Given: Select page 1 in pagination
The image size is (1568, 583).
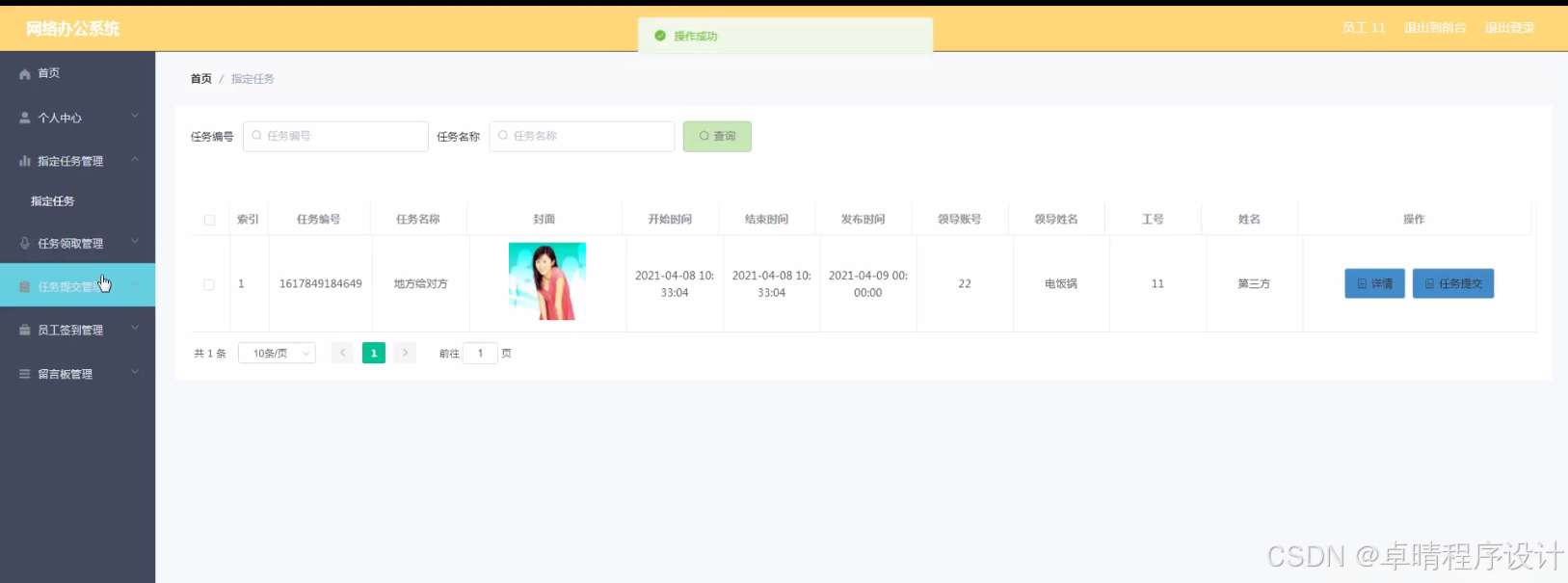Looking at the screenshot, I should tap(374, 353).
